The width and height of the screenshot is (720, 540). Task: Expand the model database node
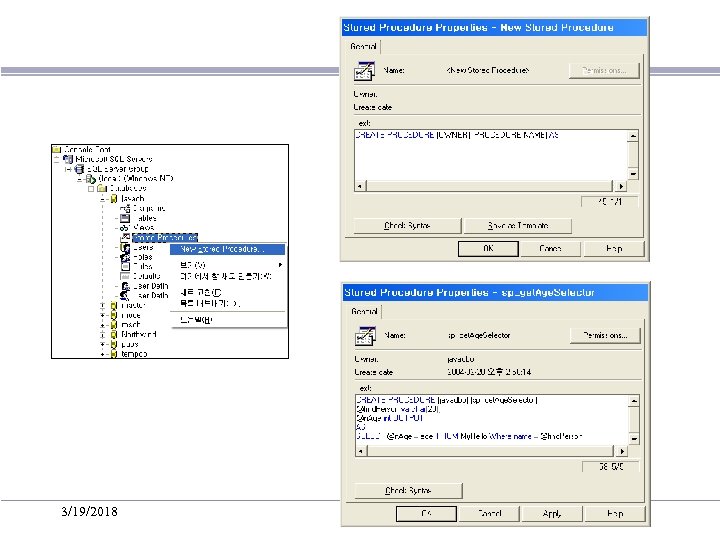tap(102, 315)
